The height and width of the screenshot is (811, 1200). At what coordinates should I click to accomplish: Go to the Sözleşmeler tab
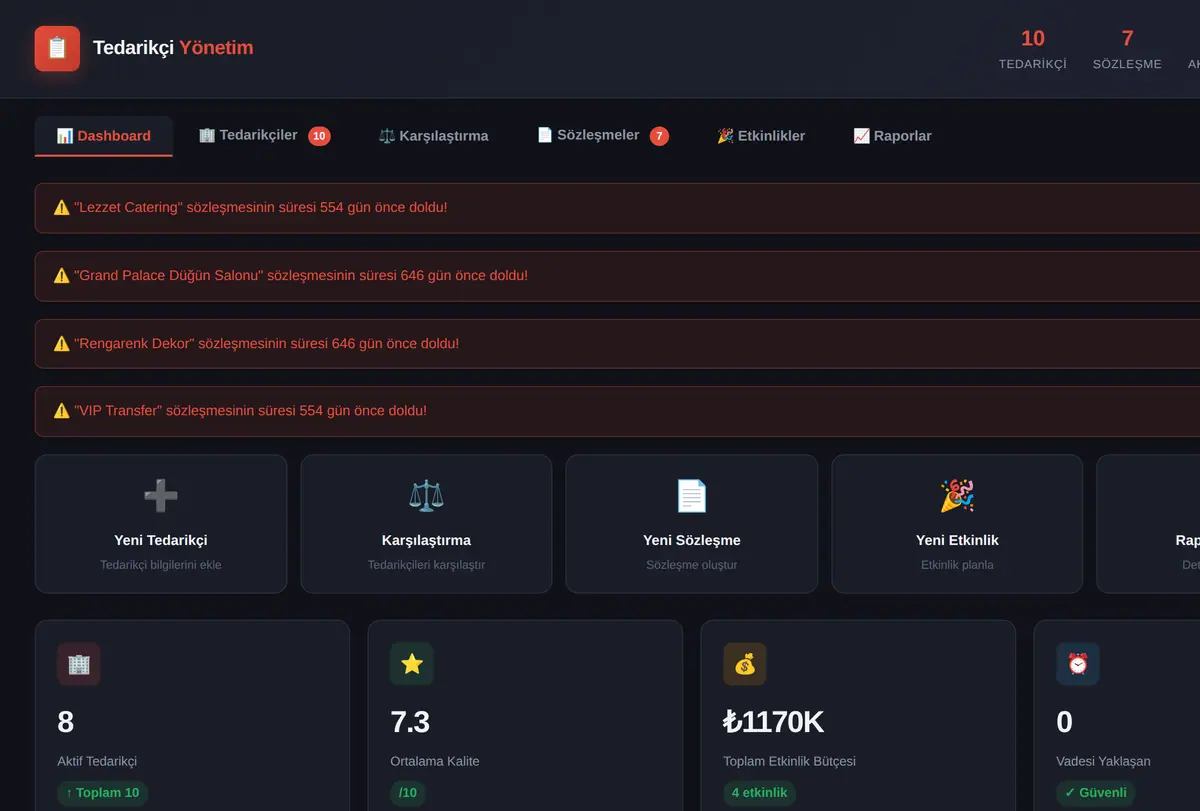pyautogui.click(x=603, y=136)
